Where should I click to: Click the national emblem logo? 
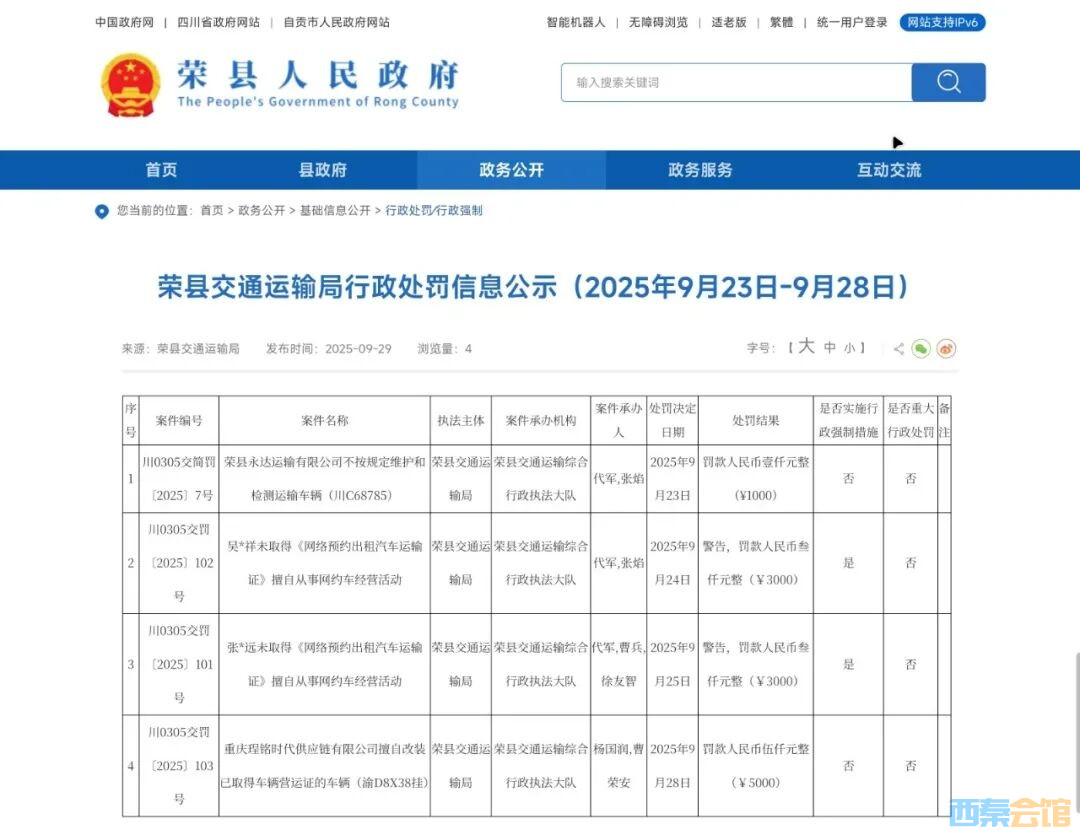coord(130,84)
